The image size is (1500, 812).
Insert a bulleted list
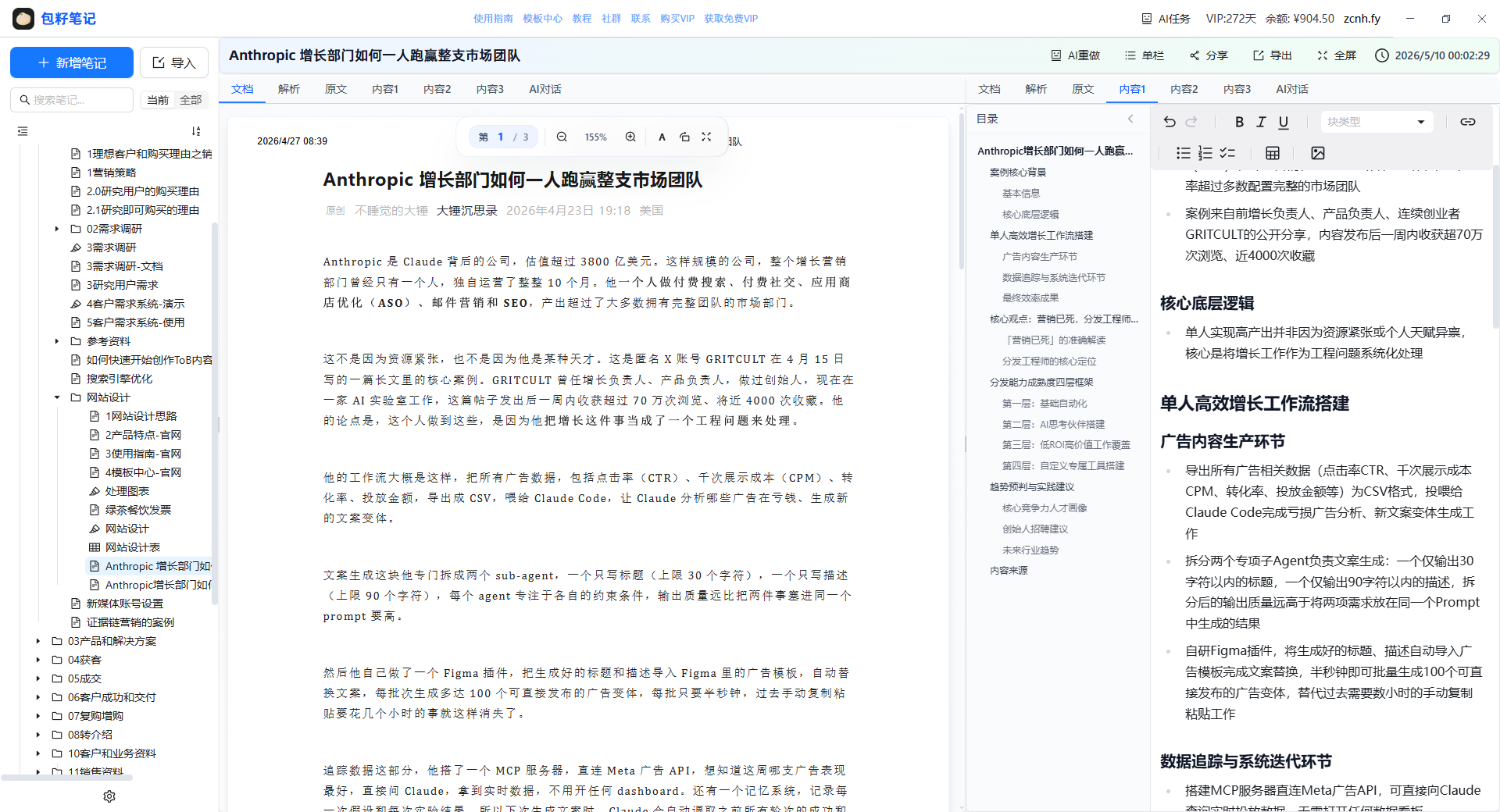[x=1184, y=153]
